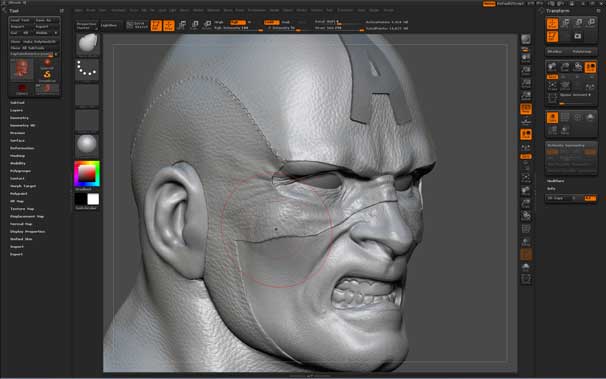This screenshot has width=606, height=379.
Task: Adjust the Draw Size slider
Action: (339, 28)
